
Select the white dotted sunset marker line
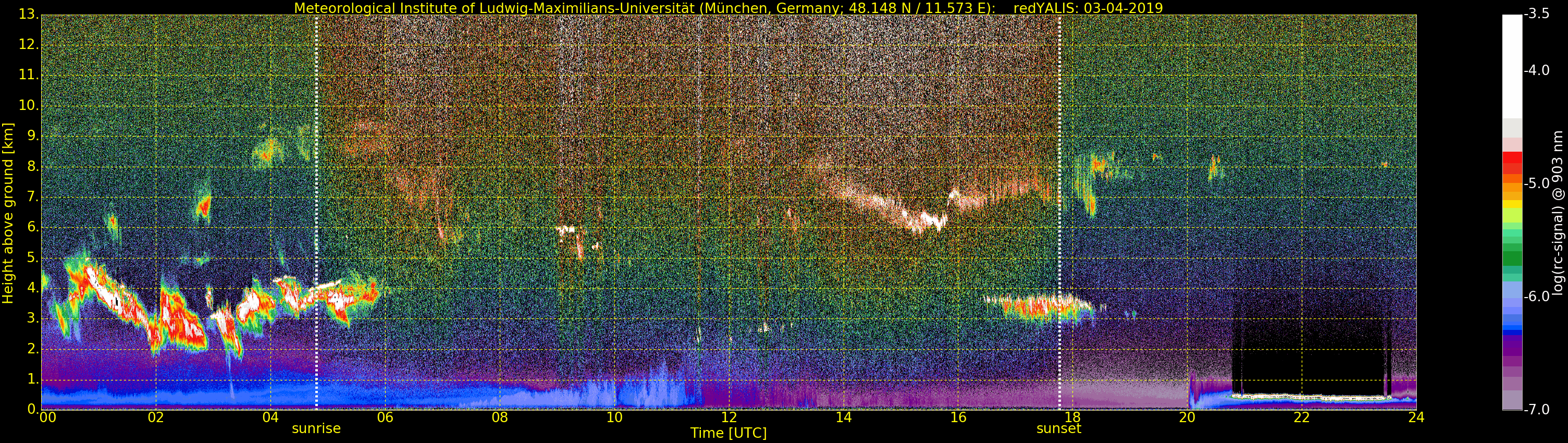coord(1060,212)
